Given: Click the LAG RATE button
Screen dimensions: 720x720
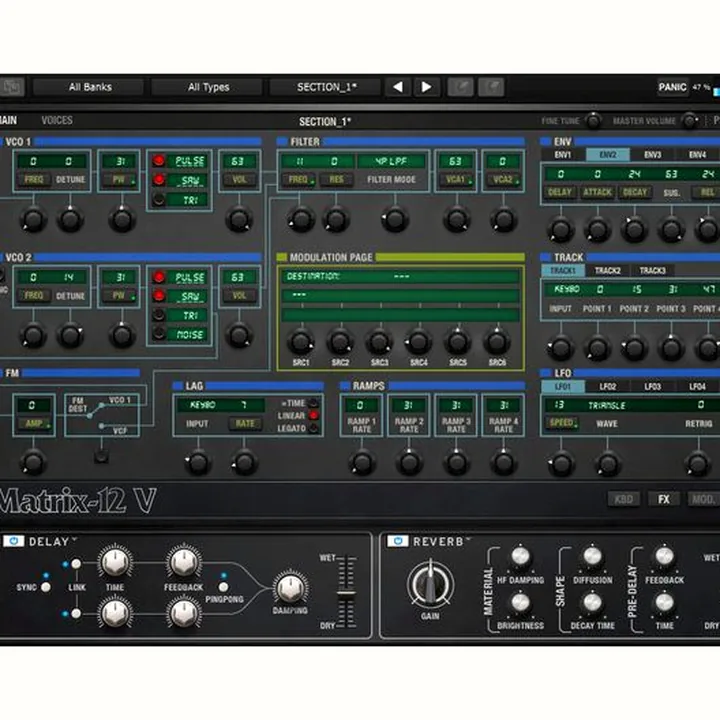Looking at the screenshot, I should [x=245, y=423].
